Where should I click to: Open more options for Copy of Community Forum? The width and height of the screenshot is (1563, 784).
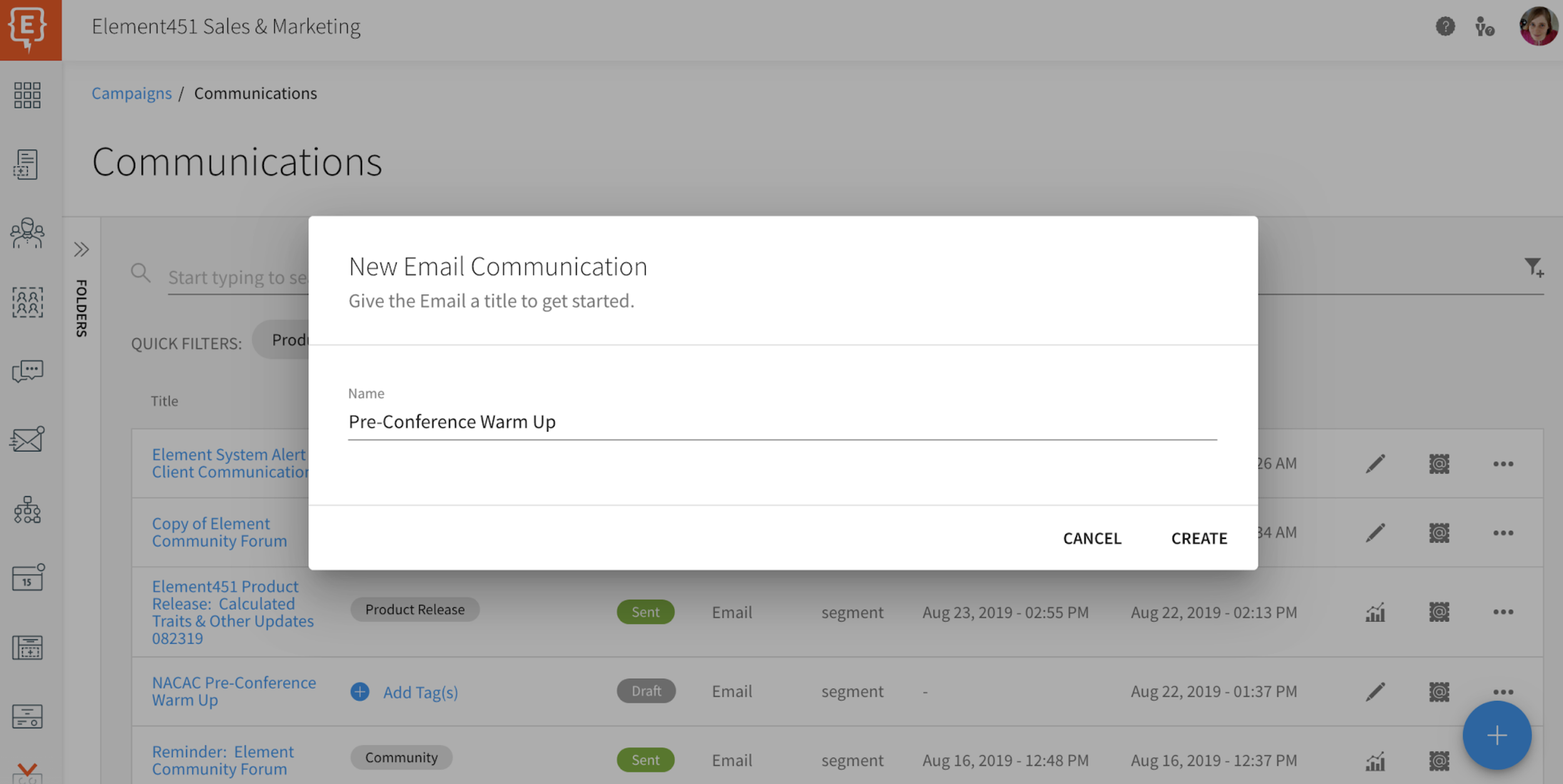[x=1503, y=533]
